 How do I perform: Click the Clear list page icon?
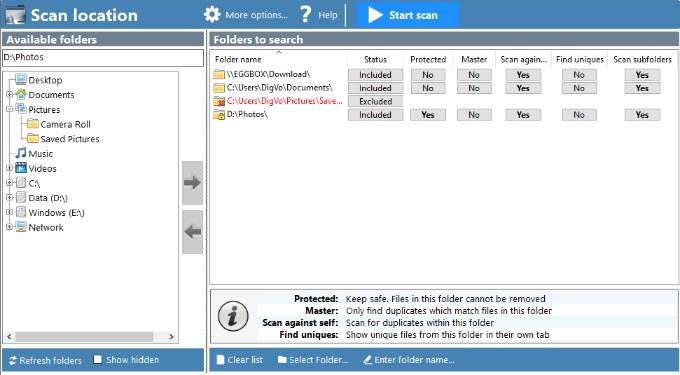coord(220,359)
